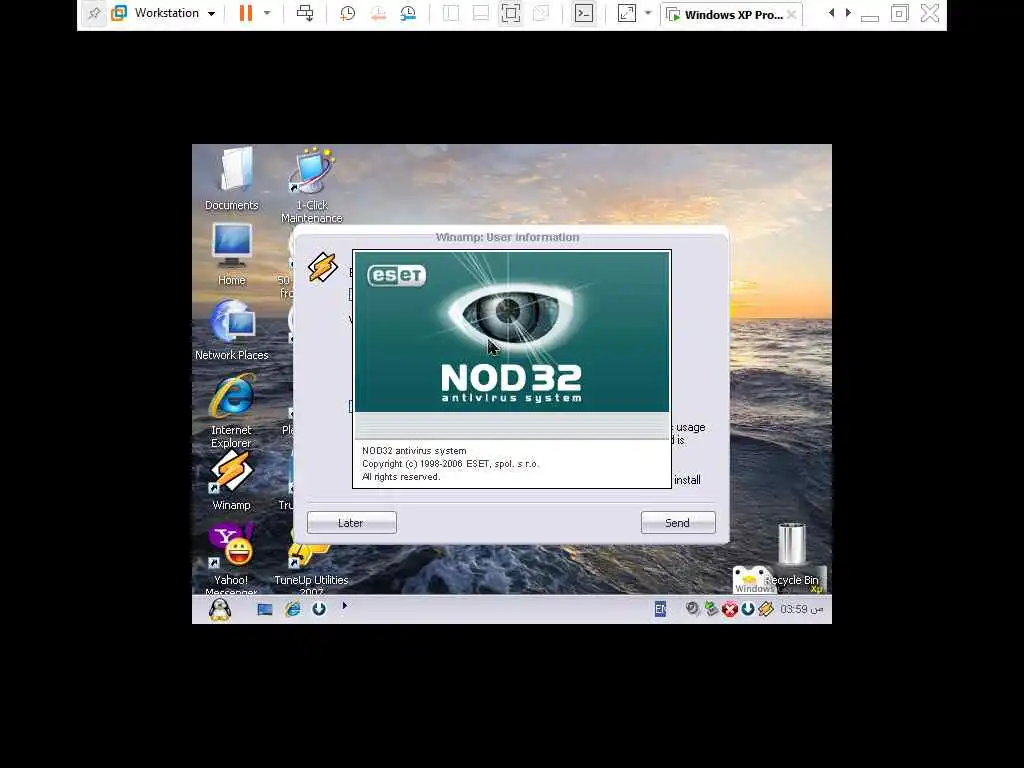Open the Documents desktop icon
The width and height of the screenshot is (1024, 768).
click(x=232, y=179)
